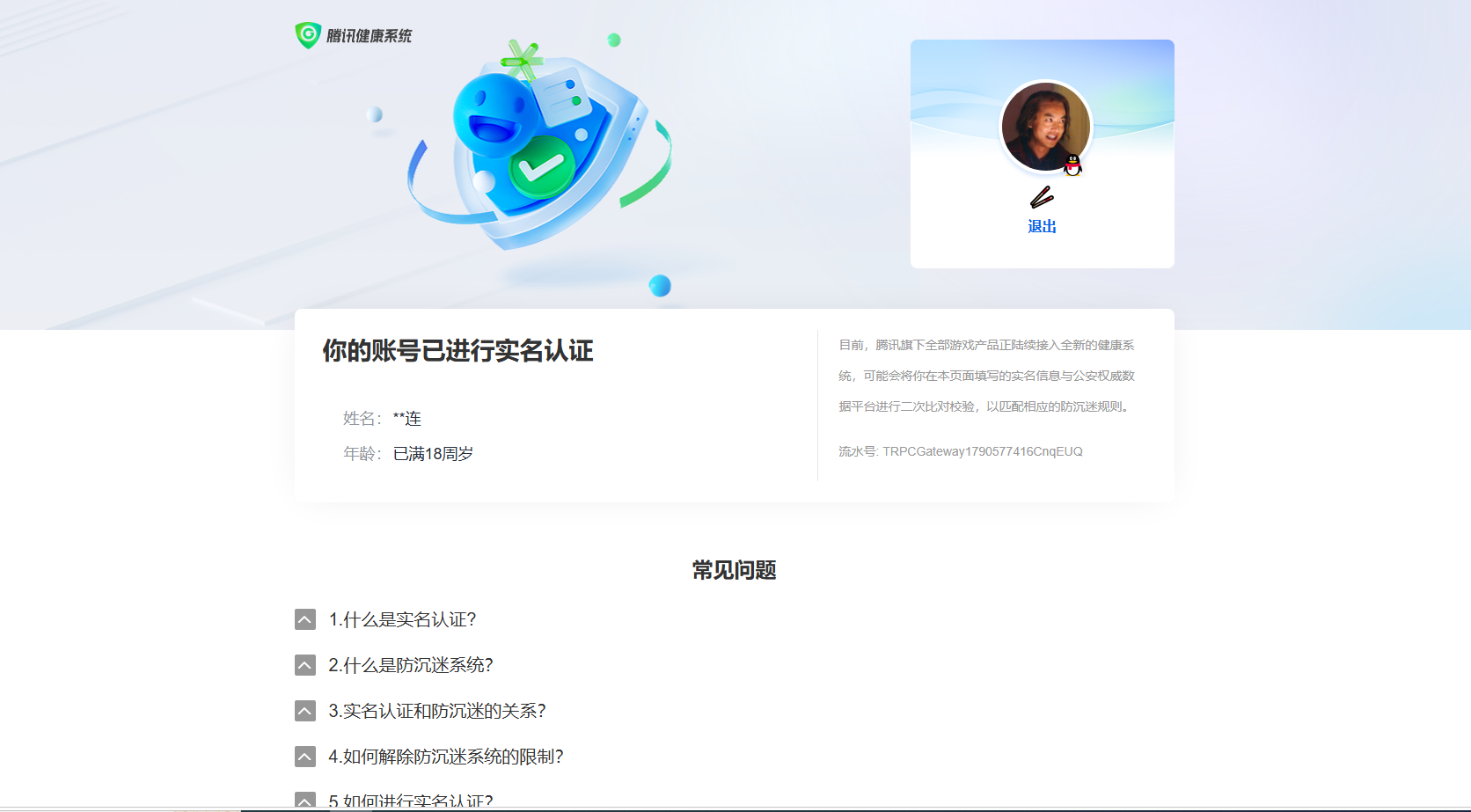Click the 年龄 label

[x=362, y=454]
